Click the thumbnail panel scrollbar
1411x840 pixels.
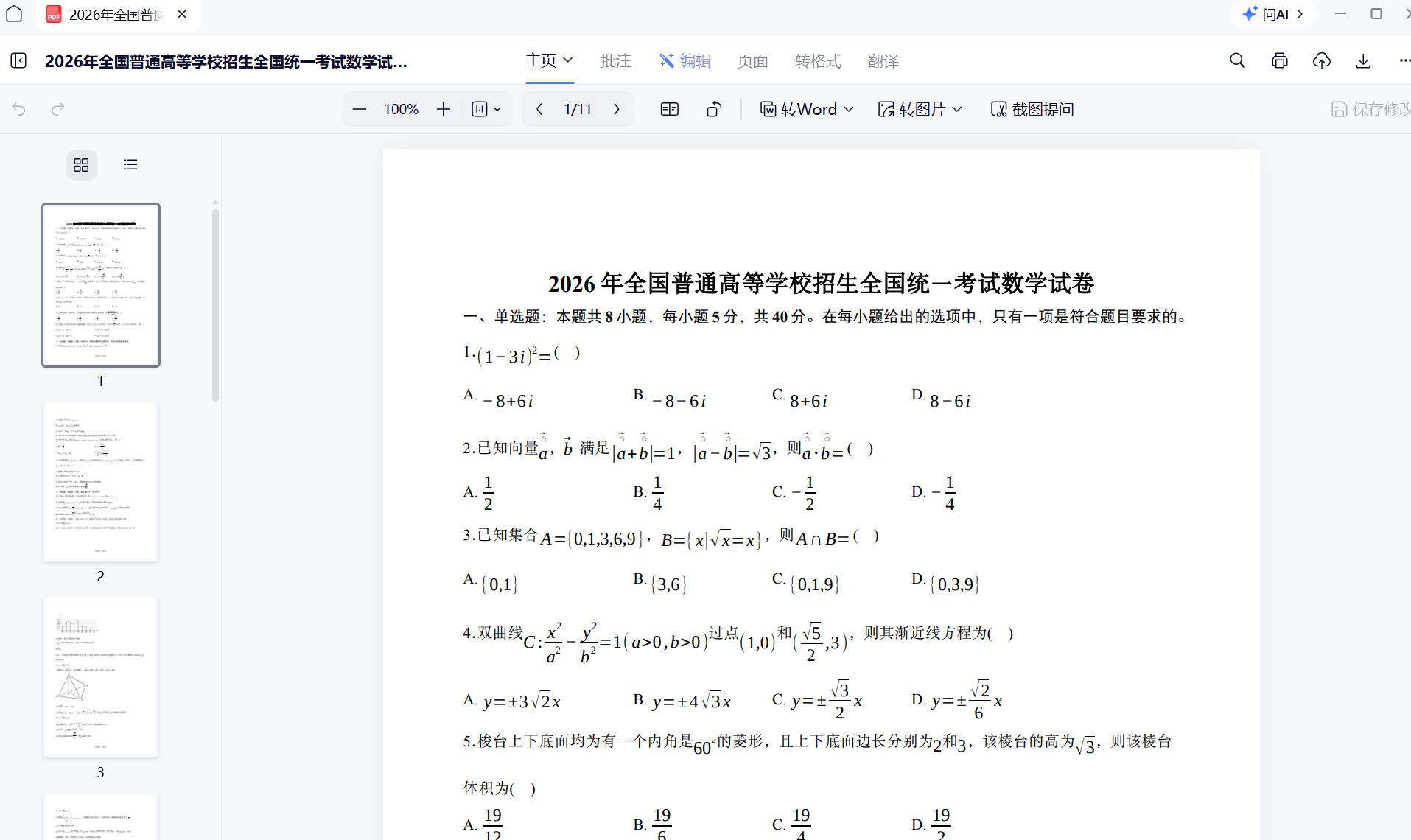coord(215,305)
